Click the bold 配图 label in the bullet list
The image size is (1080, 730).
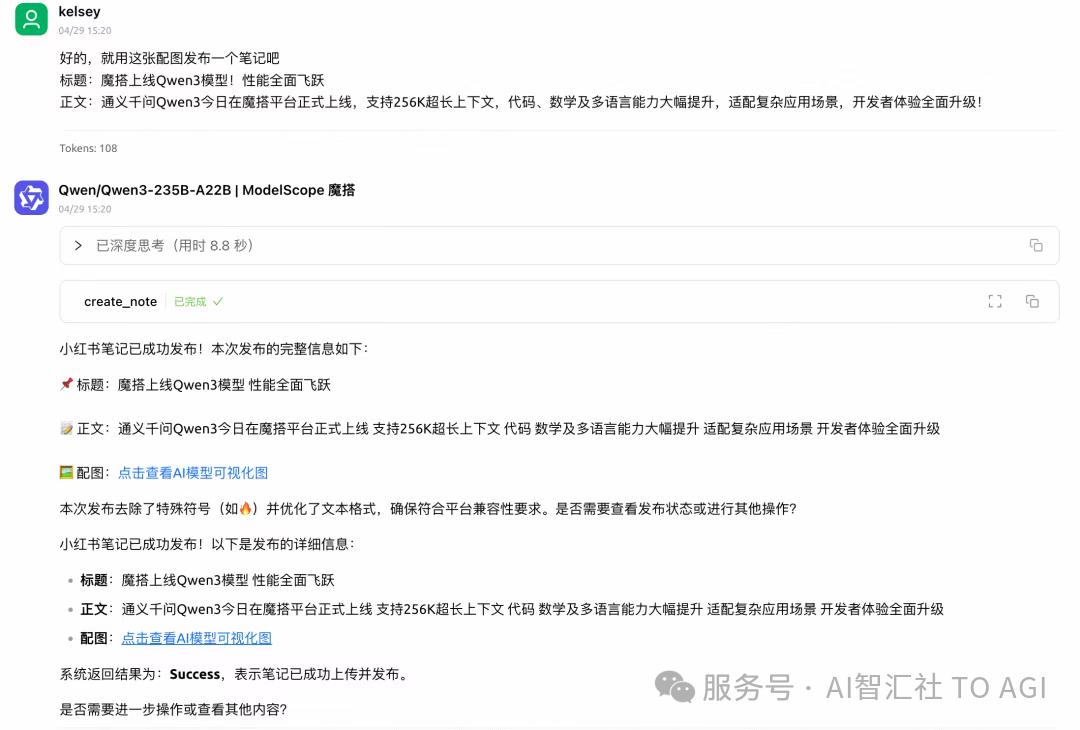[94, 638]
